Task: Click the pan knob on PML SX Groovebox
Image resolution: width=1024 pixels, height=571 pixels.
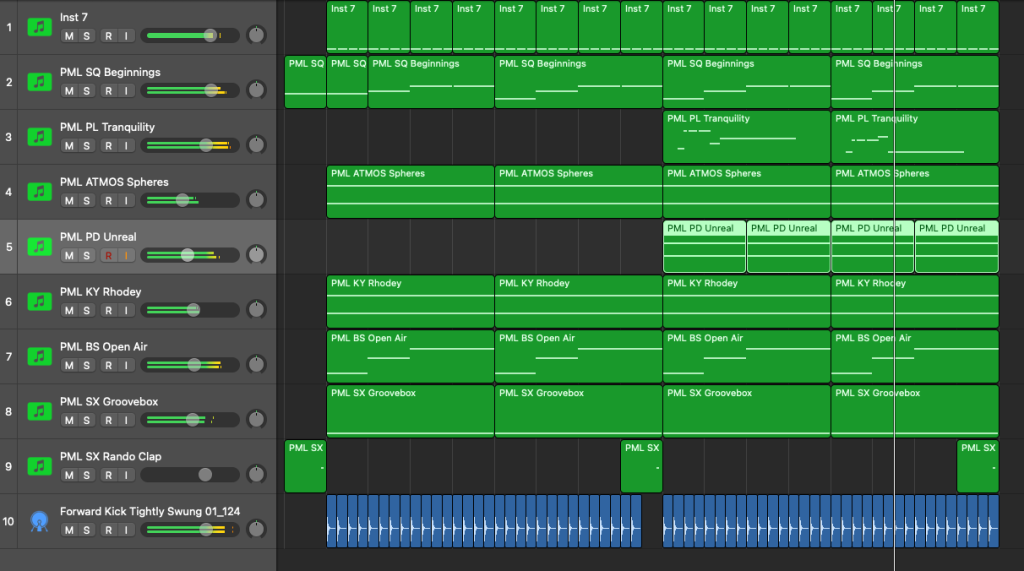Action: tap(257, 420)
